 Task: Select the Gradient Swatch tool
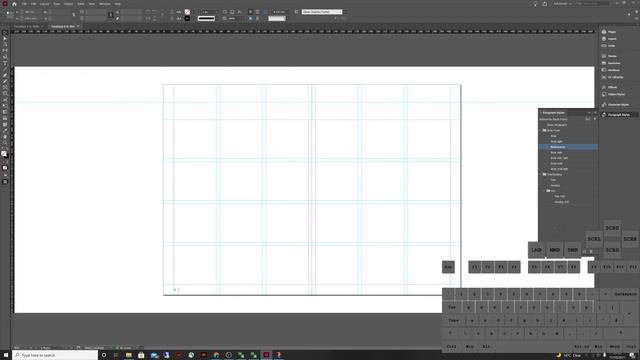[5, 112]
